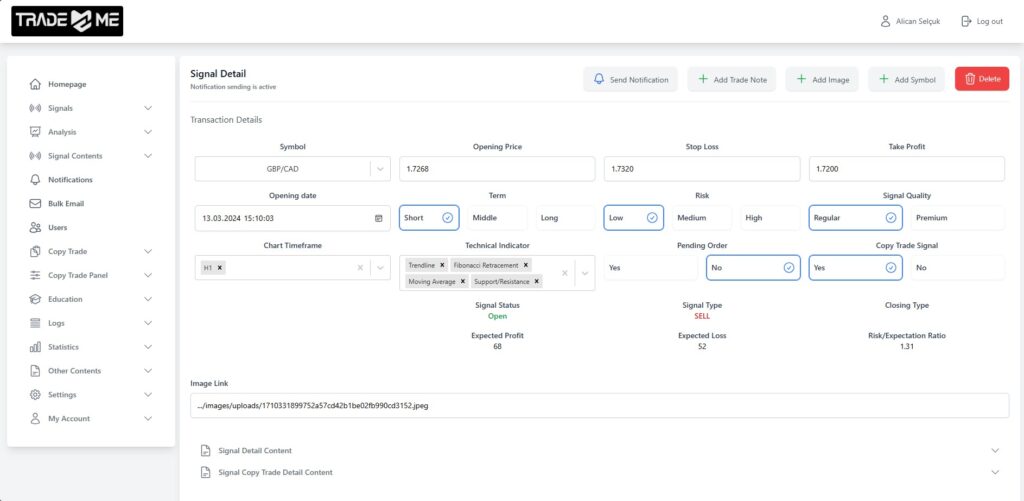The height and width of the screenshot is (501, 1024).
Task: Remove the H1 timeframe tag
Action: coord(220,268)
